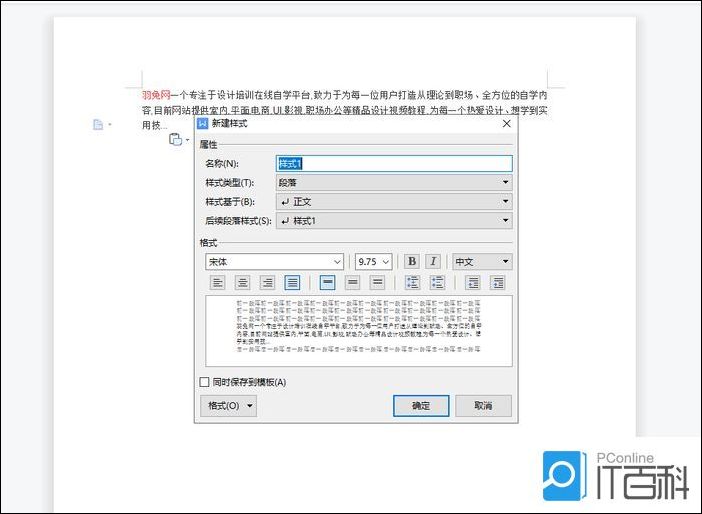Screen dimensions: 702x514
Task: Click the page icon in left margin
Action: [98, 124]
